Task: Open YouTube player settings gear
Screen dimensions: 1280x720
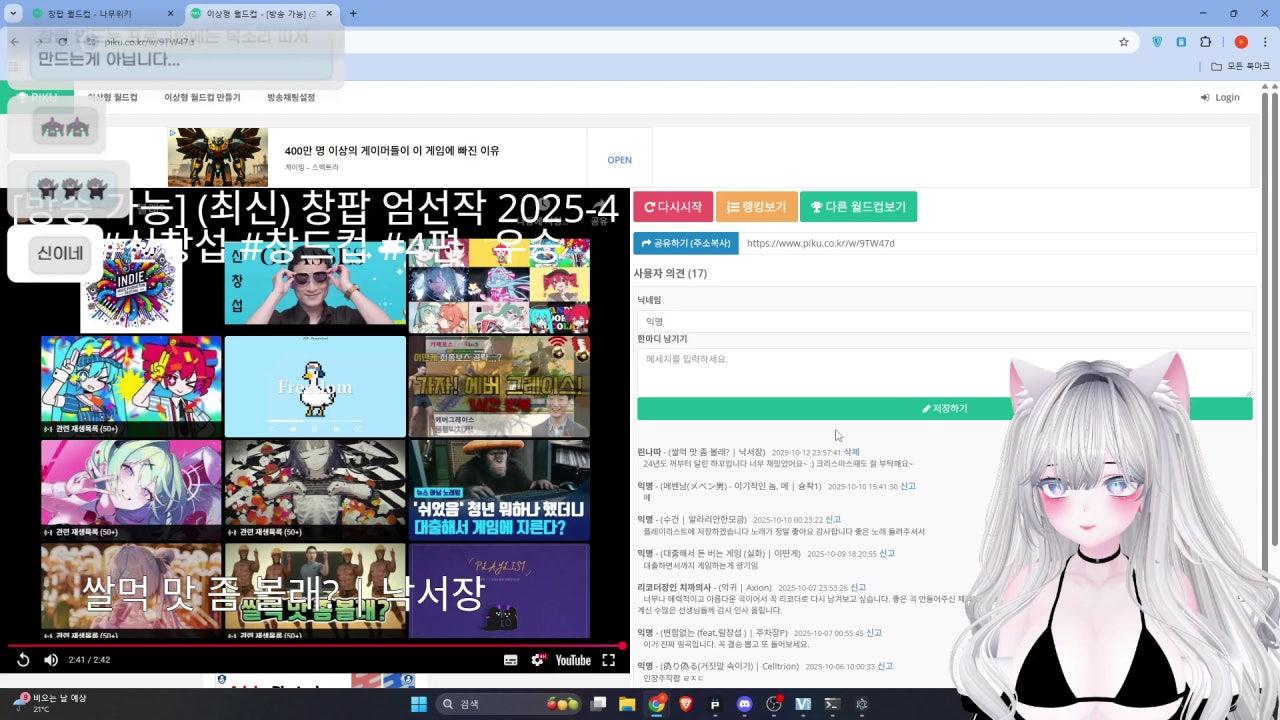Action: pyautogui.click(x=538, y=660)
